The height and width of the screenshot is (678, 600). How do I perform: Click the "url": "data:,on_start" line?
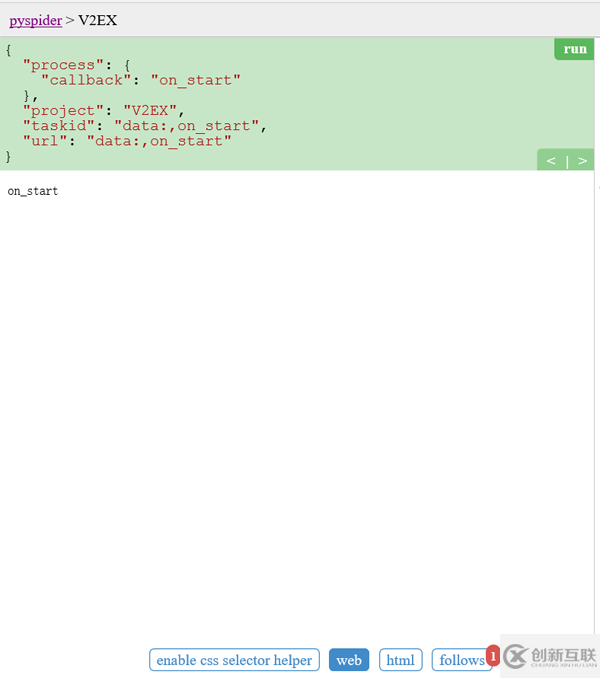(x=127, y=141)
